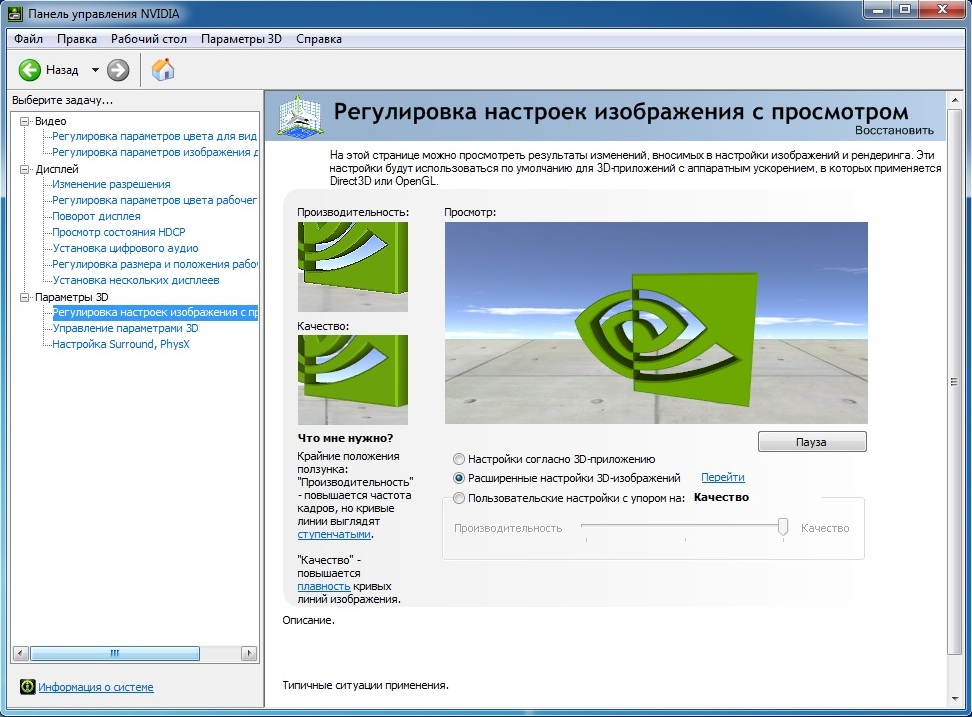
Task: Select Изменение разрешения tree item
Action: 111,184
